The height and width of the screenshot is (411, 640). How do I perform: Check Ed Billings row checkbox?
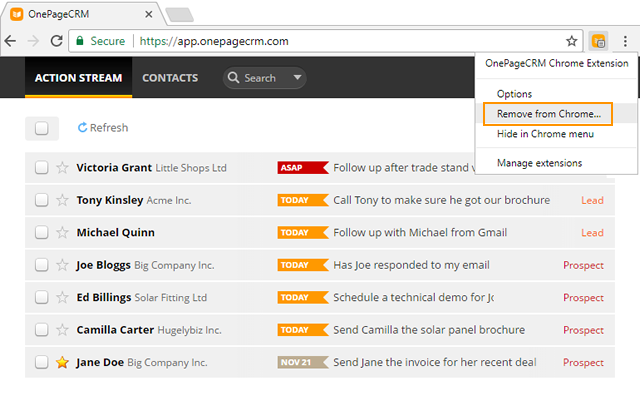(42, 297)
